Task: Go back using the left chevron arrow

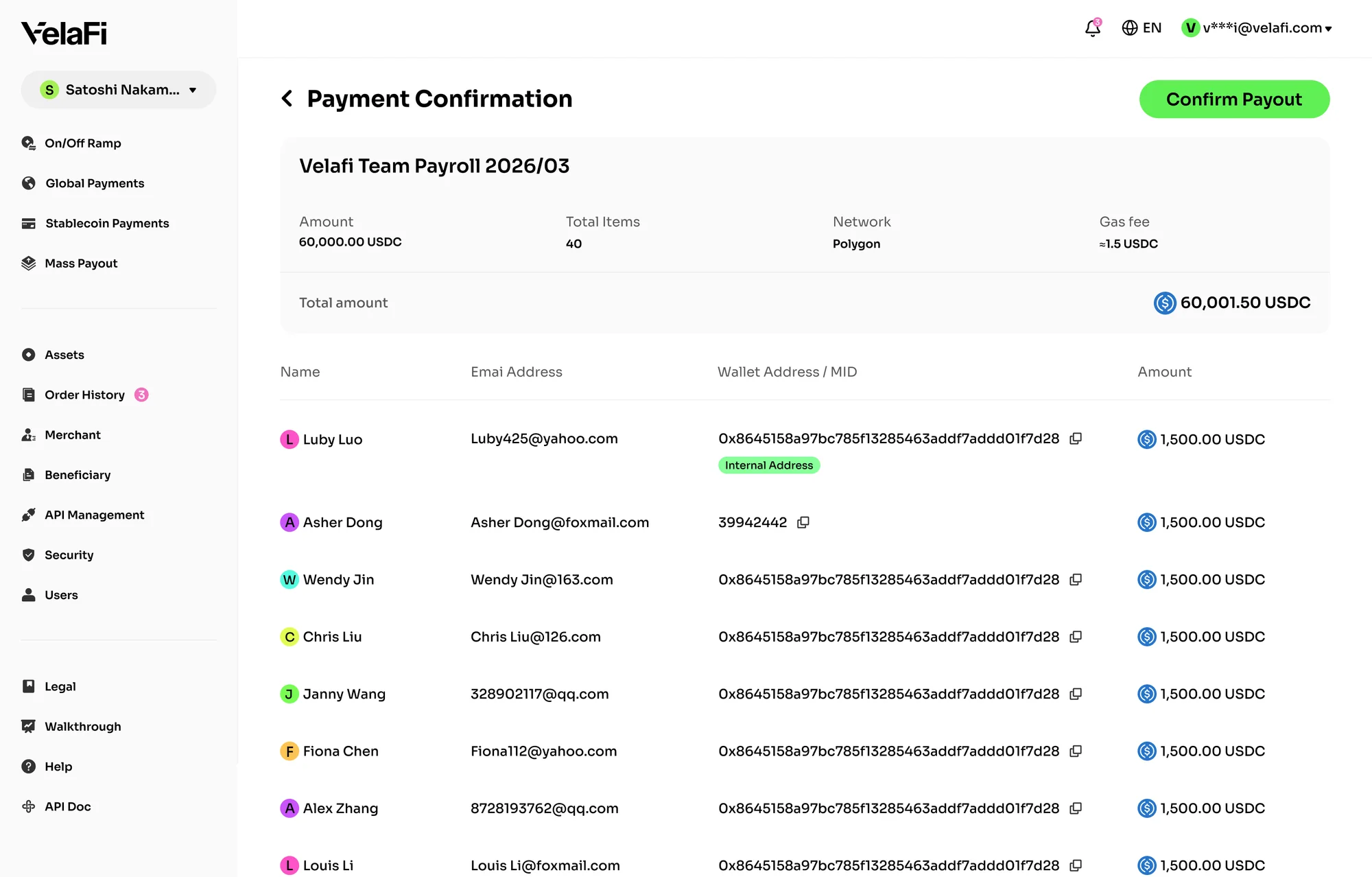Action: point(287,99)
